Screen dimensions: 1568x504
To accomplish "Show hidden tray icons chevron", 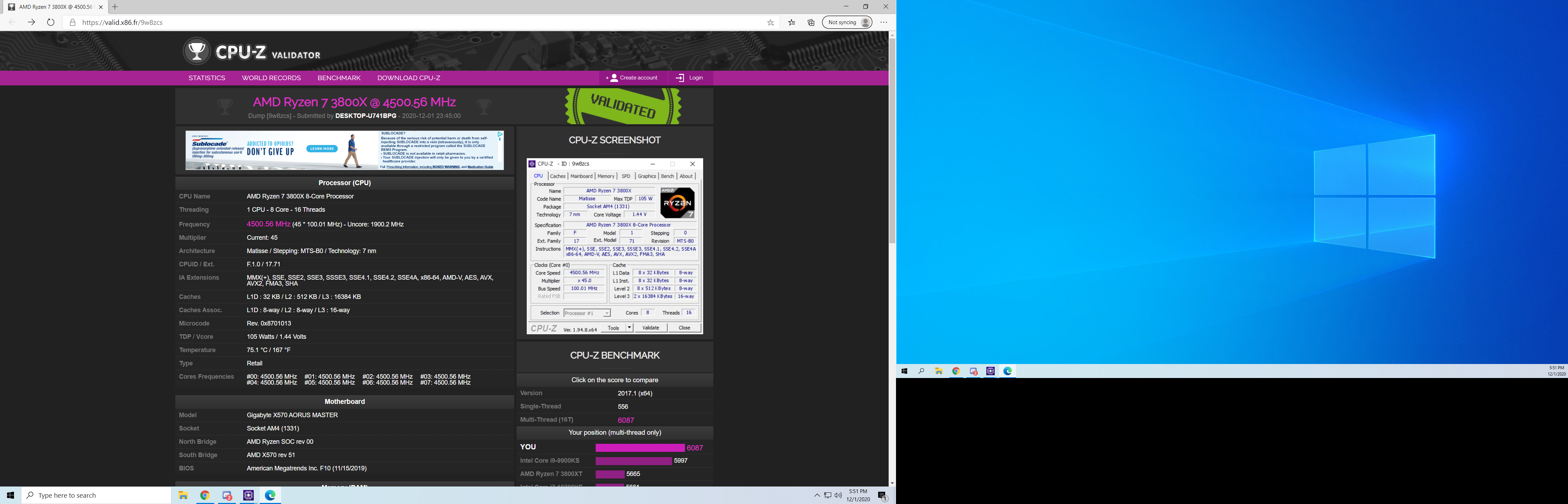I will coord(817,496).
